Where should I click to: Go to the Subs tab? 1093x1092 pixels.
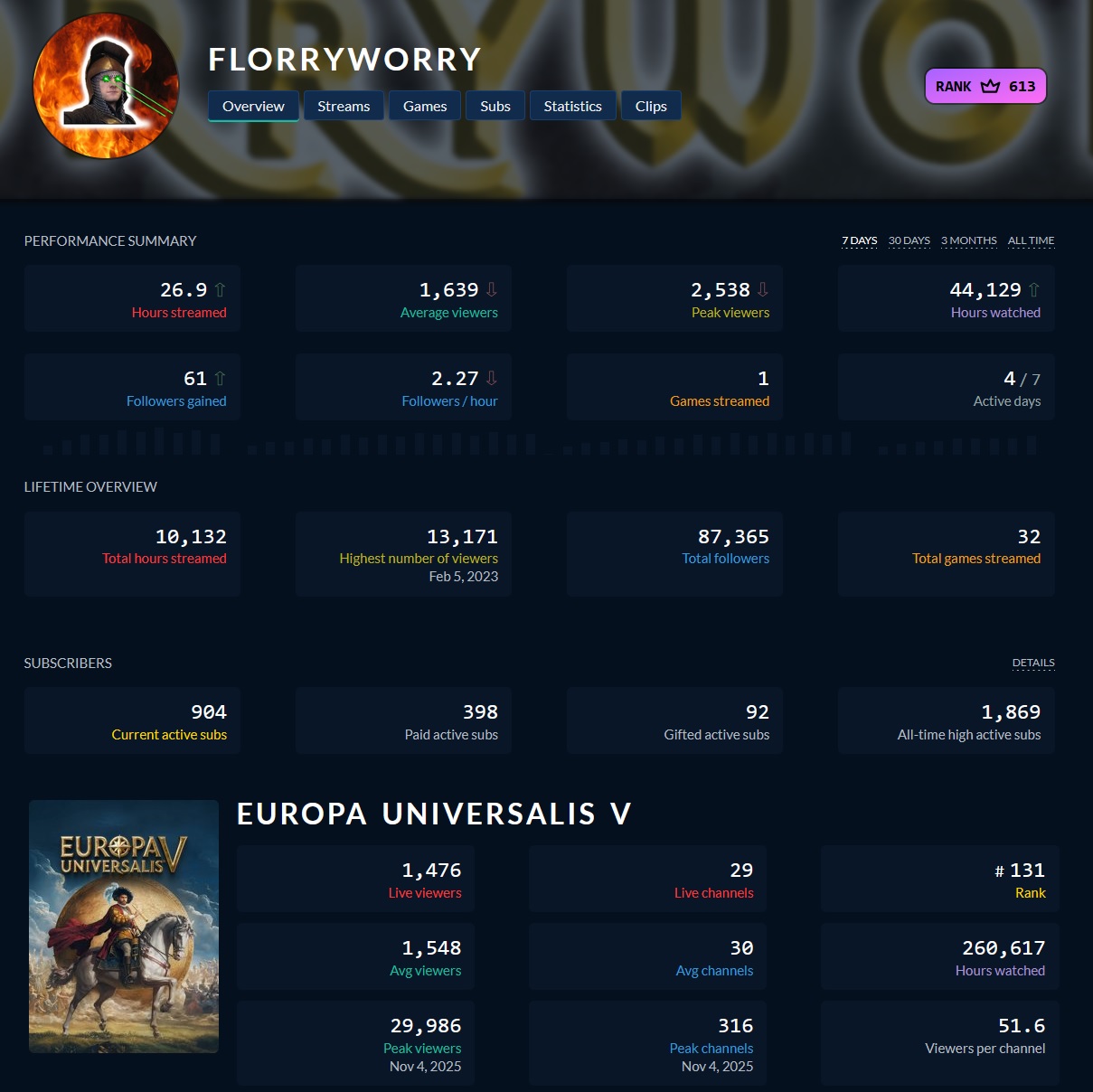[495, 106]
